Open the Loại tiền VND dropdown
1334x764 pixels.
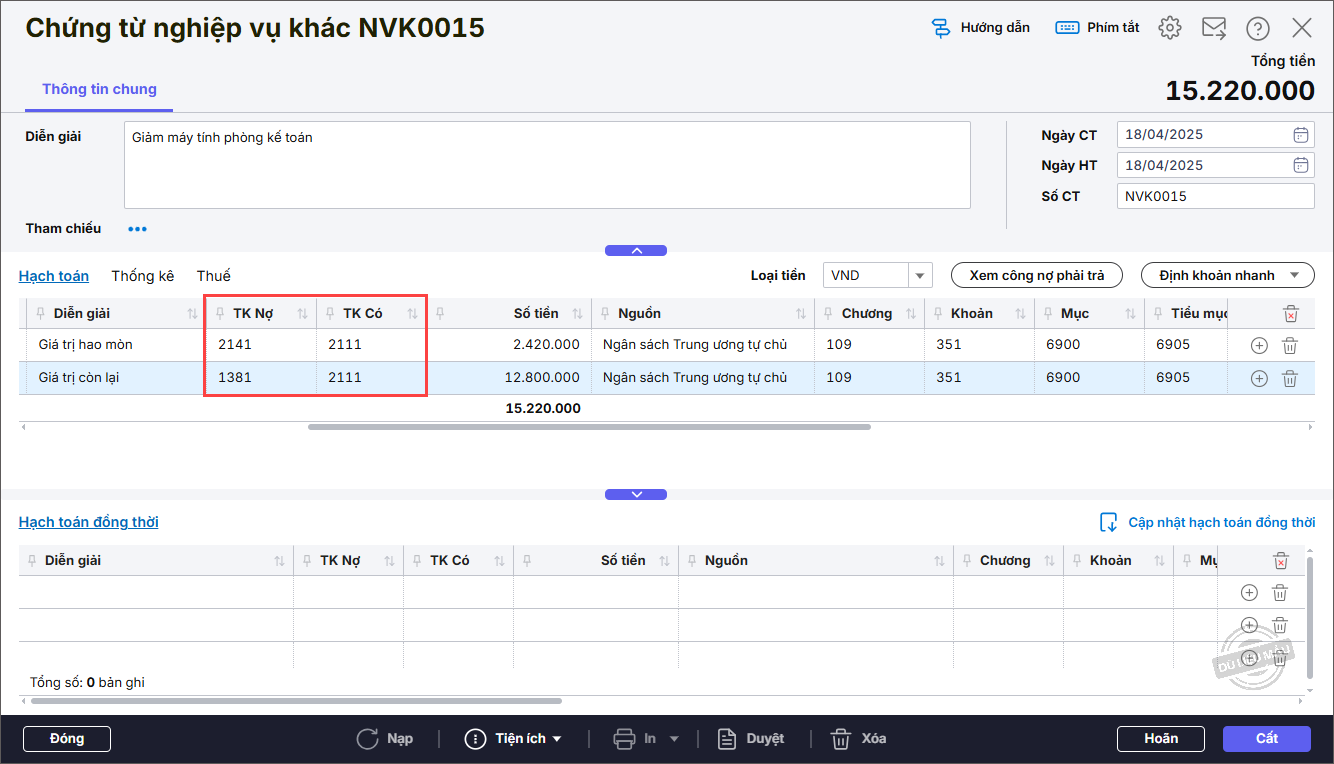[919, 275]
